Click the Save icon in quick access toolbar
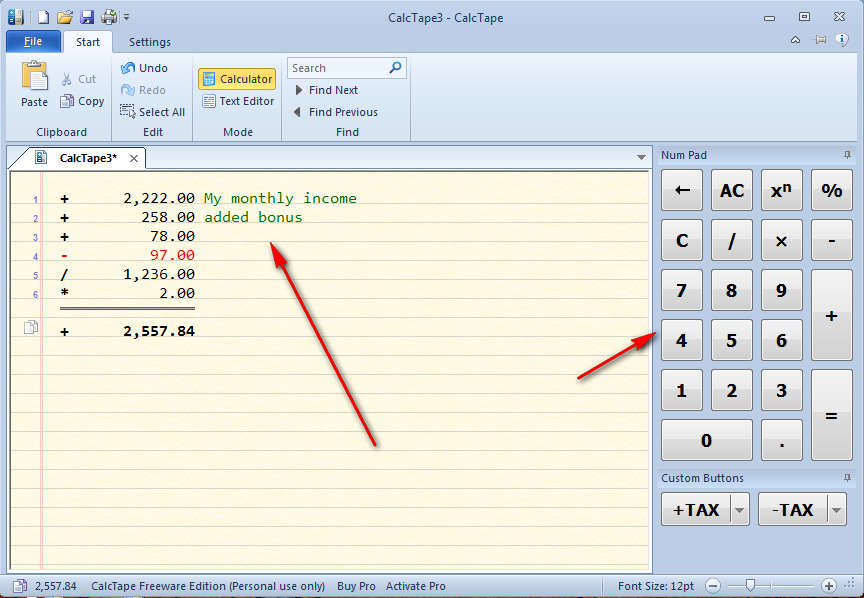The height and width of the screenshot is (598, 864). click(x=87, y=17)
